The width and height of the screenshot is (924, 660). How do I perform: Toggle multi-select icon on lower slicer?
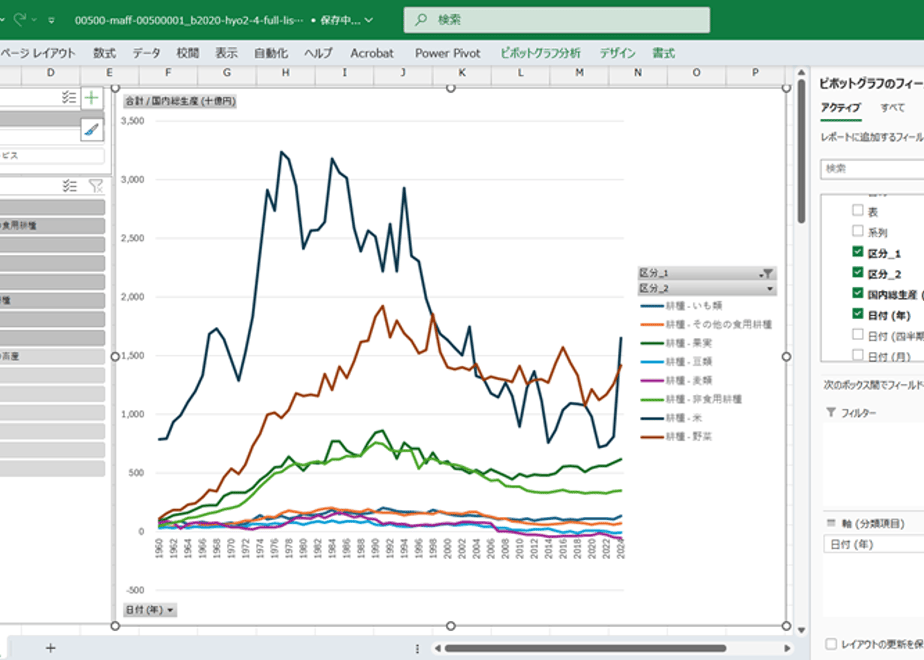[x=70, y=186]
